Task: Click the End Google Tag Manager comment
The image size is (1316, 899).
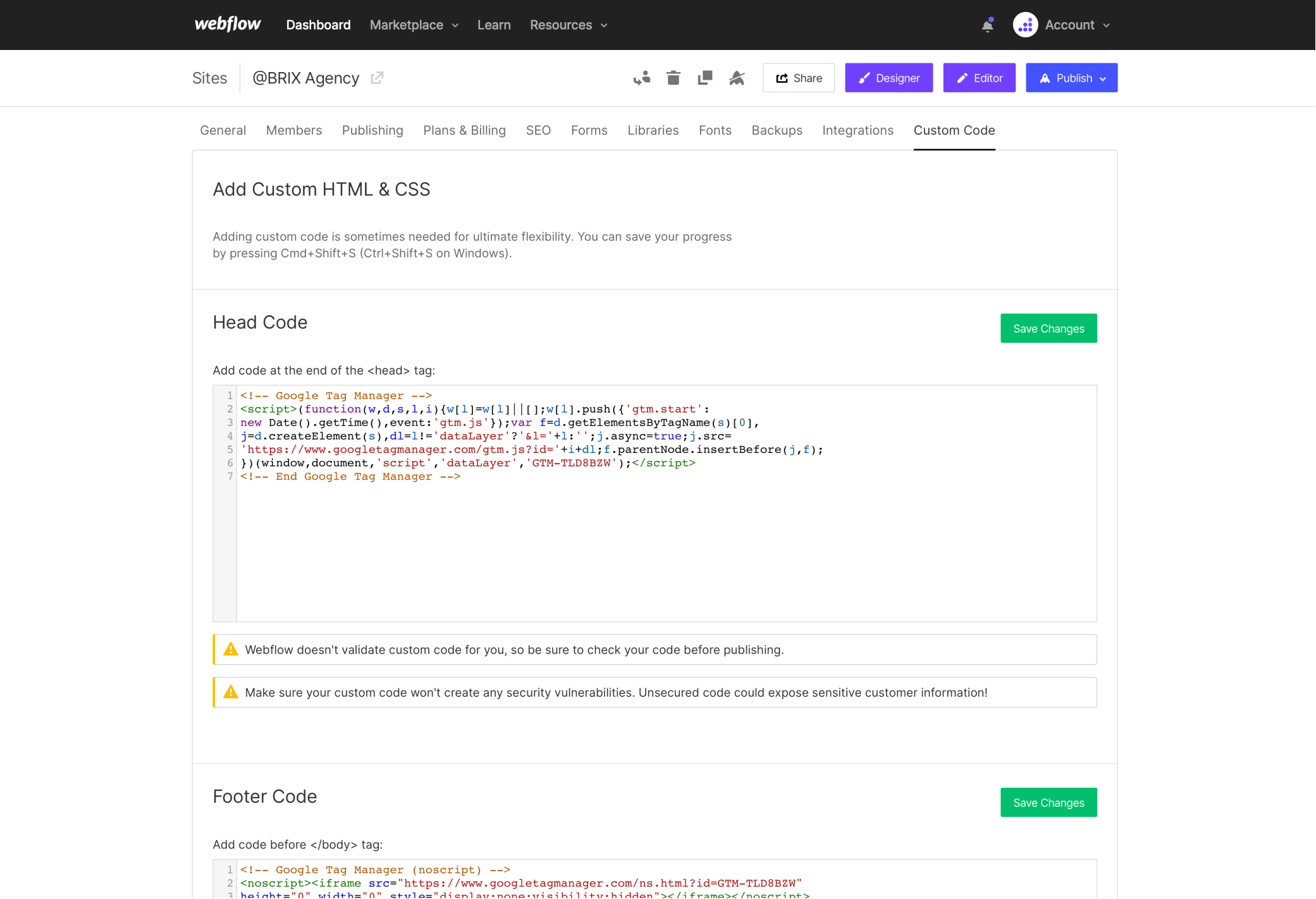Action: point(350,476)
